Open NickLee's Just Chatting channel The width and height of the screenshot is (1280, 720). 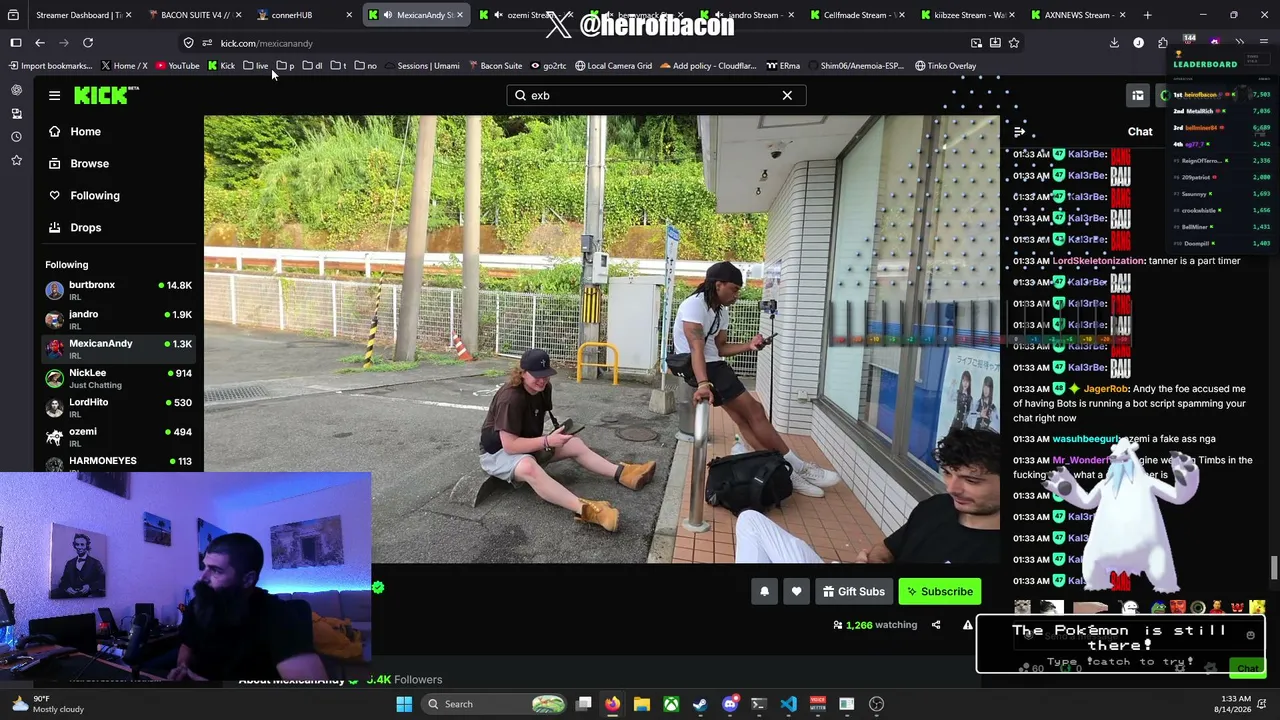(x=119, y=378)
